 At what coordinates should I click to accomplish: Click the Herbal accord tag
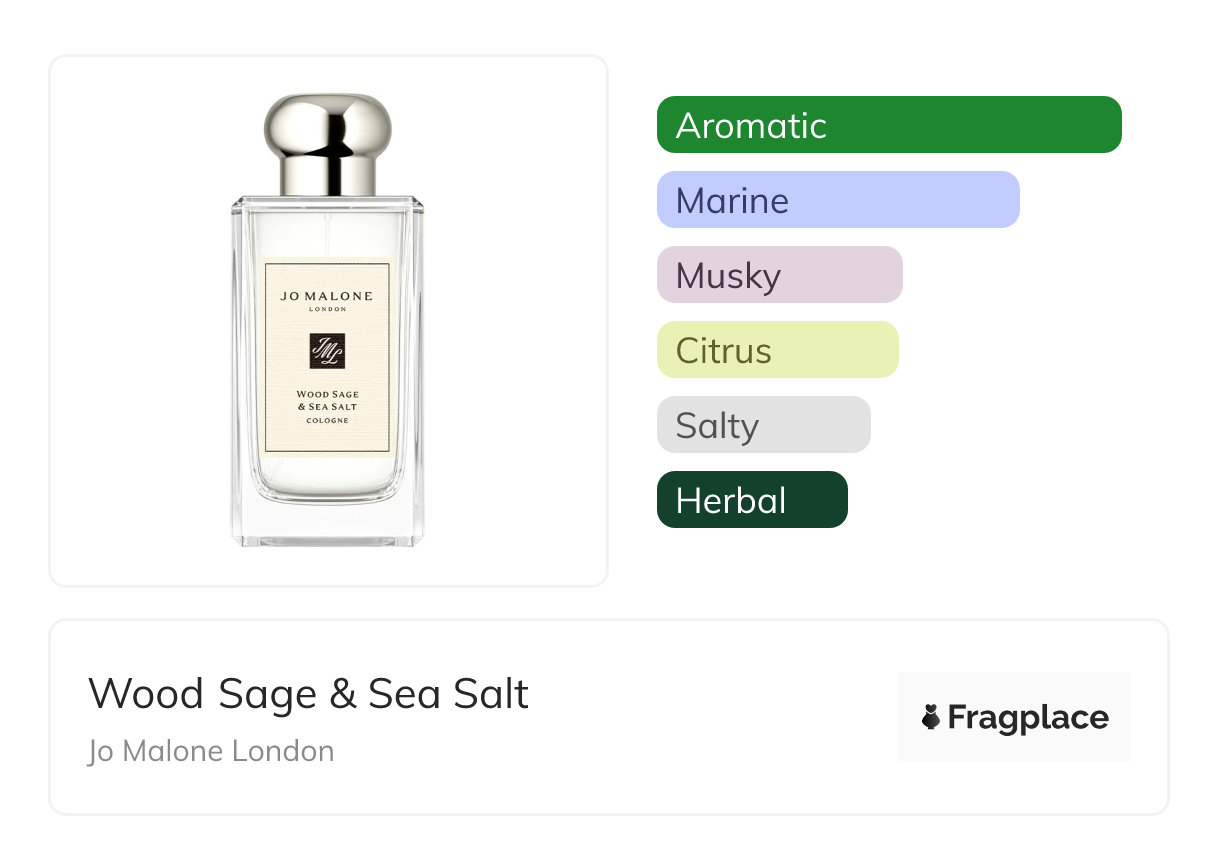click(x=751, y=500)
